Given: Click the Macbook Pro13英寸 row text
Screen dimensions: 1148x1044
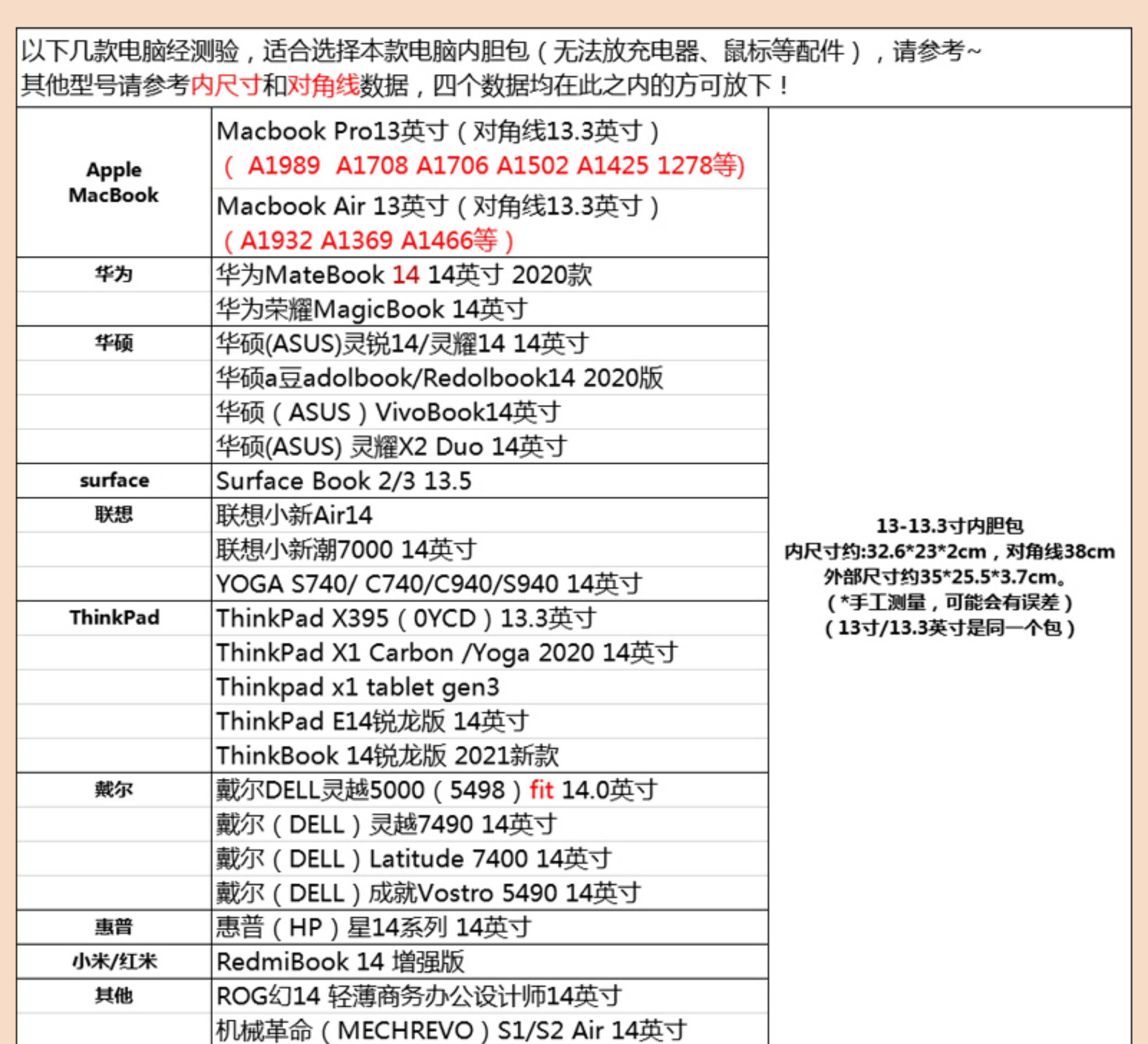Looking at the screenshot, I should click(x=437, y=131).
